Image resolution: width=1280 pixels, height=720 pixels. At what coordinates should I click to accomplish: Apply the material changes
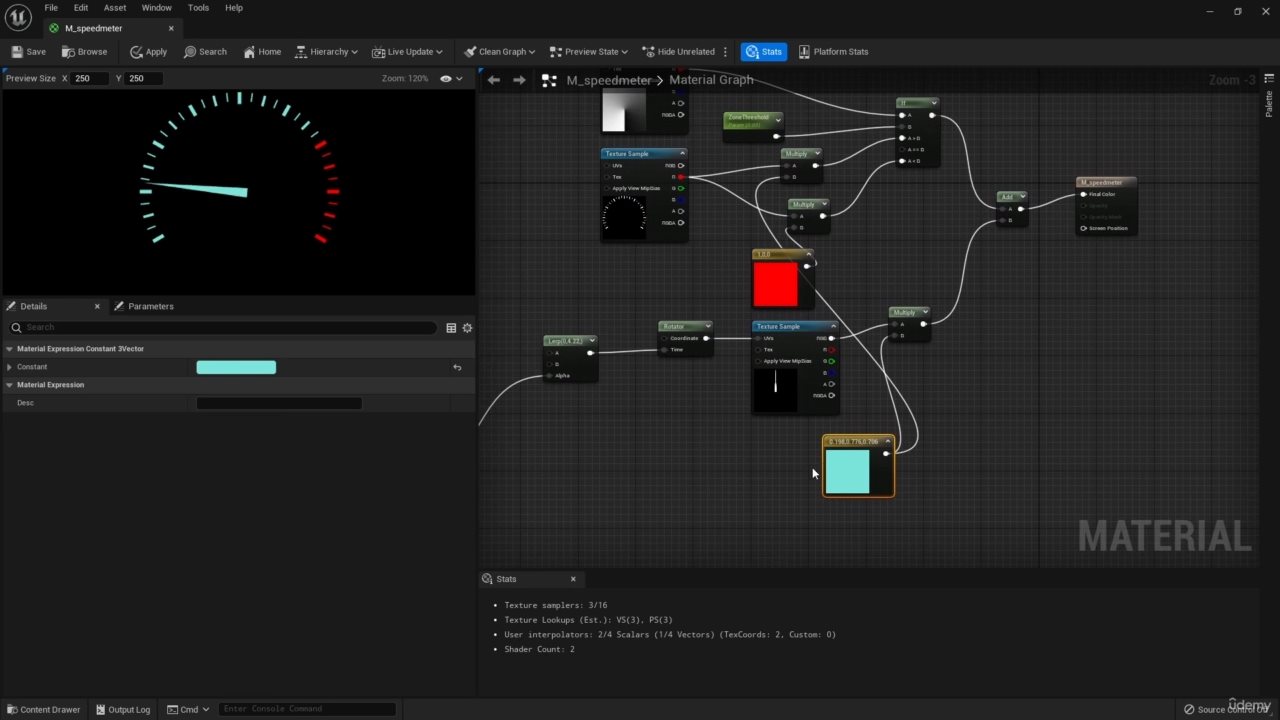point(148,52)
